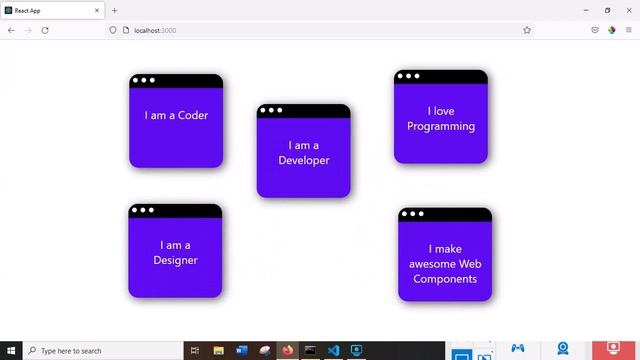
Task: Click the blue gamepad icon in overlay
Action: coord(518,348)
